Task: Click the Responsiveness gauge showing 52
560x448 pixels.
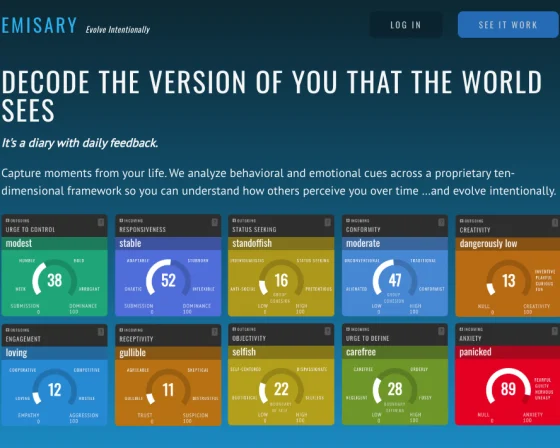Action: coord(168,279)
